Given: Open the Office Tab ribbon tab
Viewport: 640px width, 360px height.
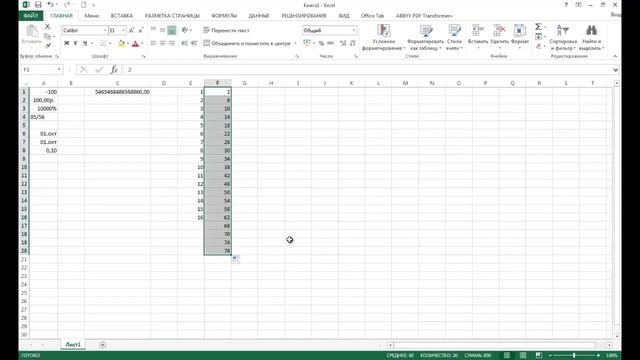Looking at the screenshot, I should click(372, 16).
